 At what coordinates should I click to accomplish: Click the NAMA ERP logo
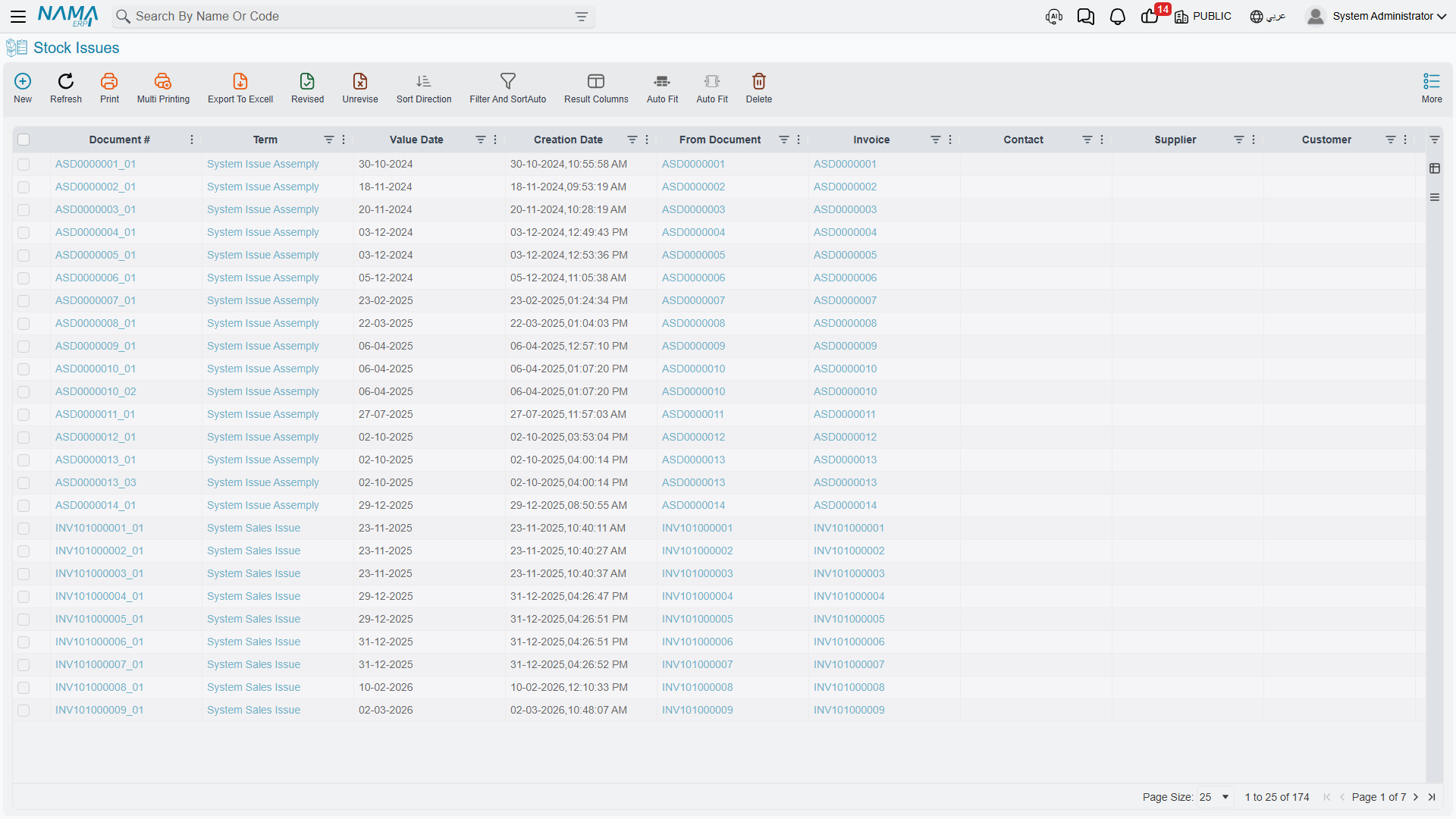pyautogui.click(x=68, y=16)
